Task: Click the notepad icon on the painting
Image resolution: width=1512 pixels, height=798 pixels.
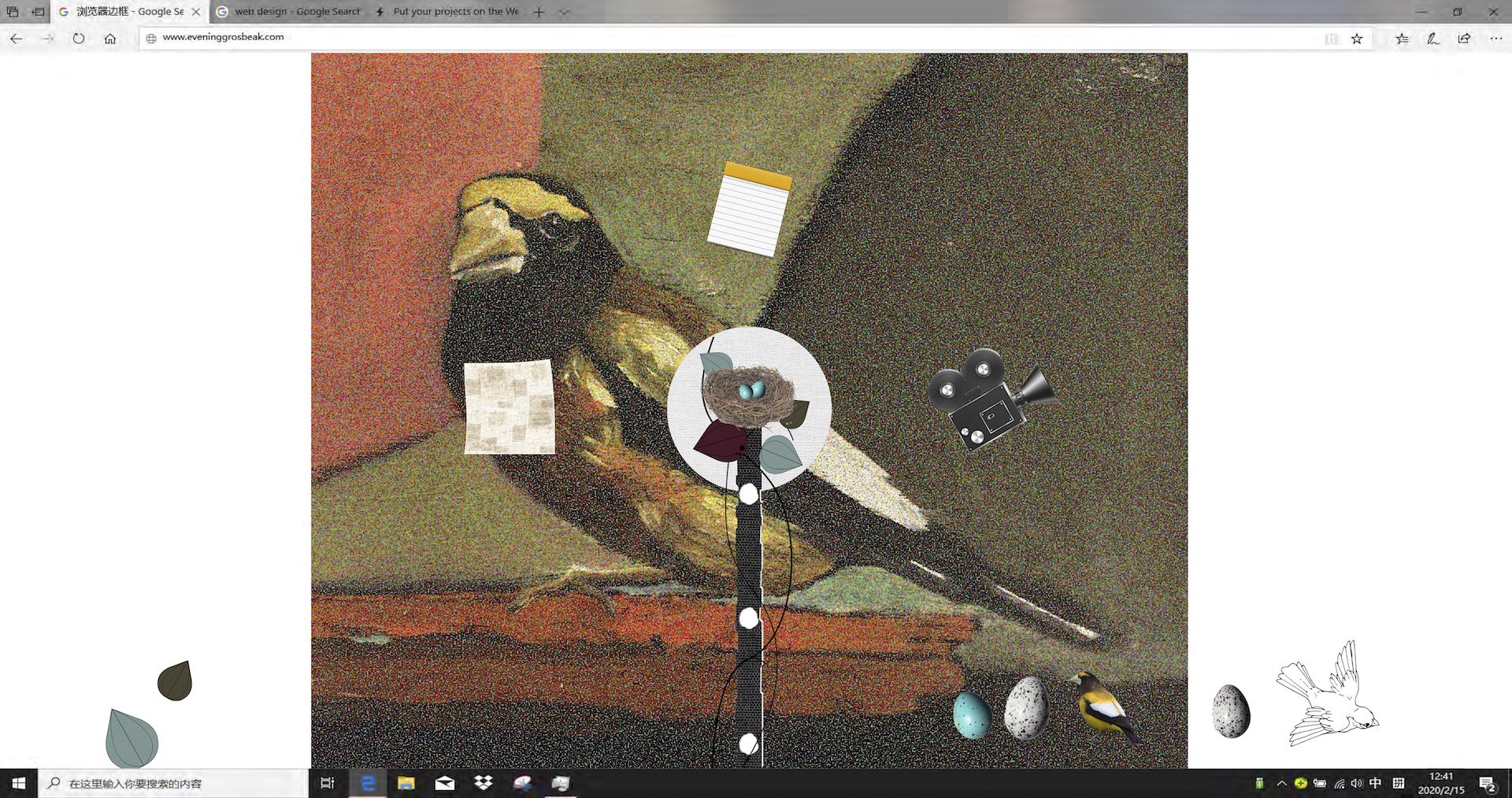Action: (x=749, y=210)
